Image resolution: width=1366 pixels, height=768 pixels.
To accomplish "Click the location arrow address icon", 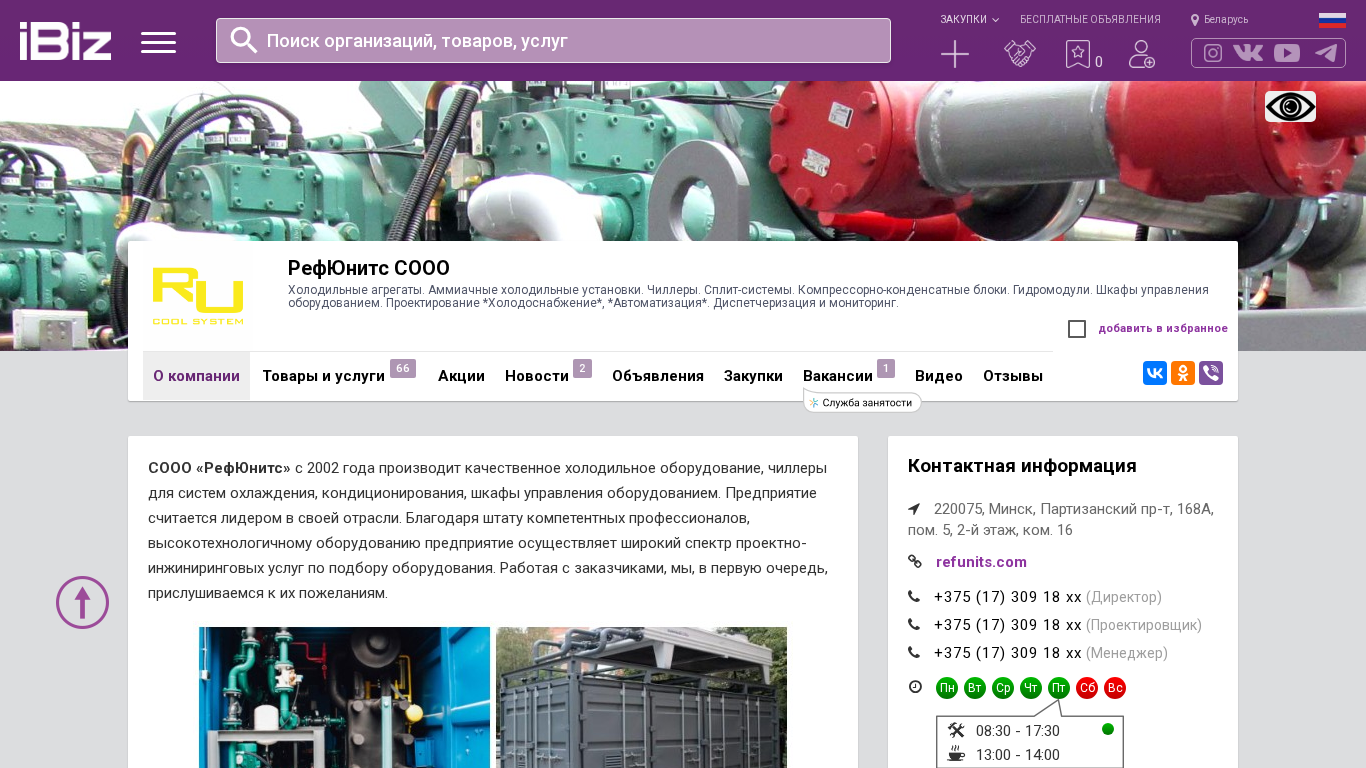I will coord(914,509).
